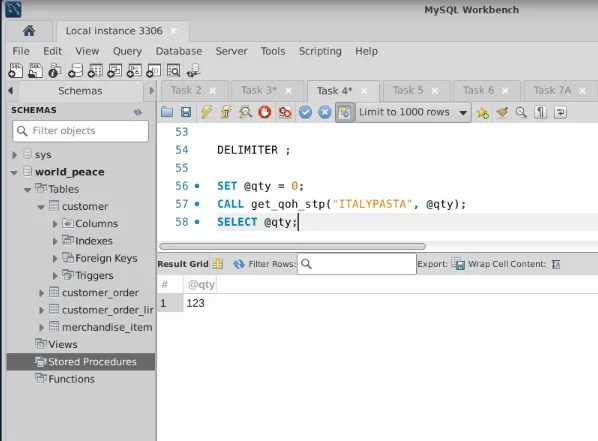Search table data toolbar icon

pyautogui.click(x=174, y=71)
